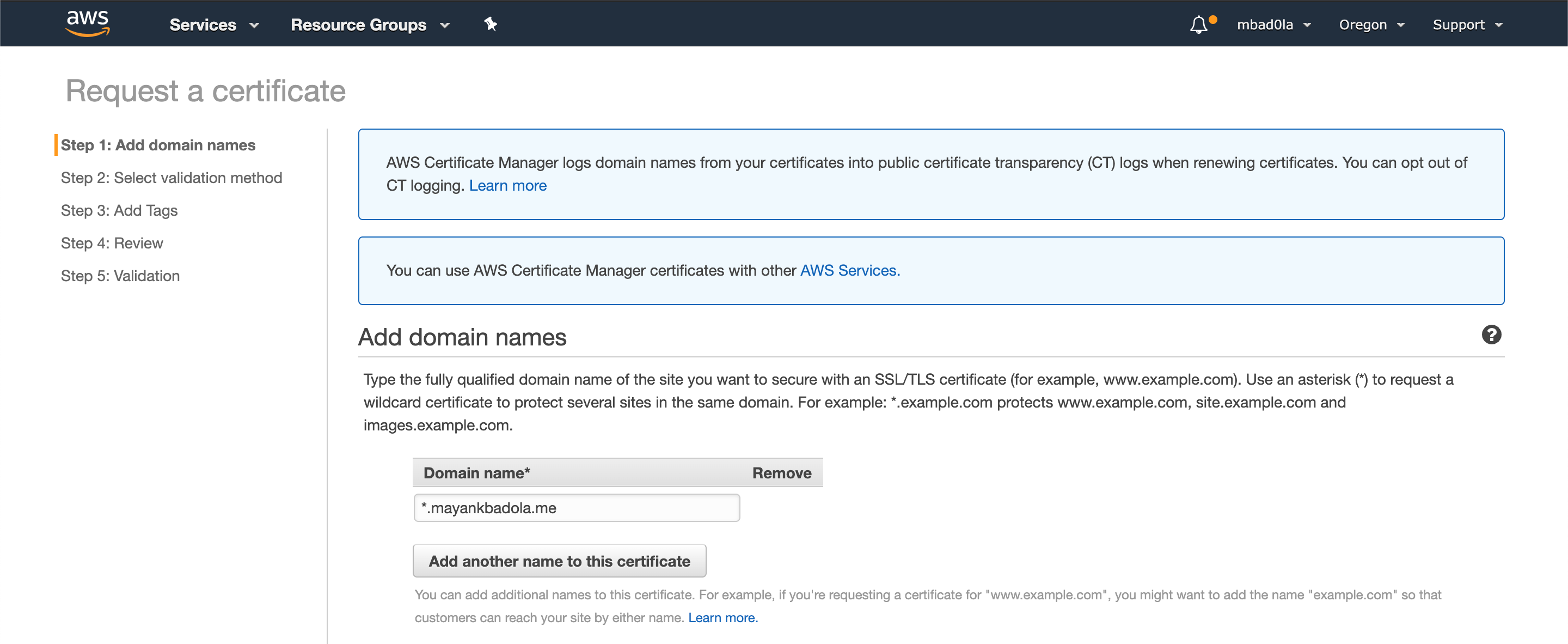Expand the Resource Groups menu
Viewport: 1568px width, 644px height.
(x=370, y=25)
